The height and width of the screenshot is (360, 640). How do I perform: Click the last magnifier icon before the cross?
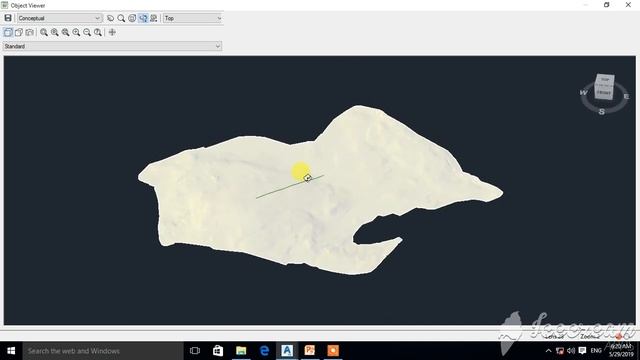click(x=98, y=32)
